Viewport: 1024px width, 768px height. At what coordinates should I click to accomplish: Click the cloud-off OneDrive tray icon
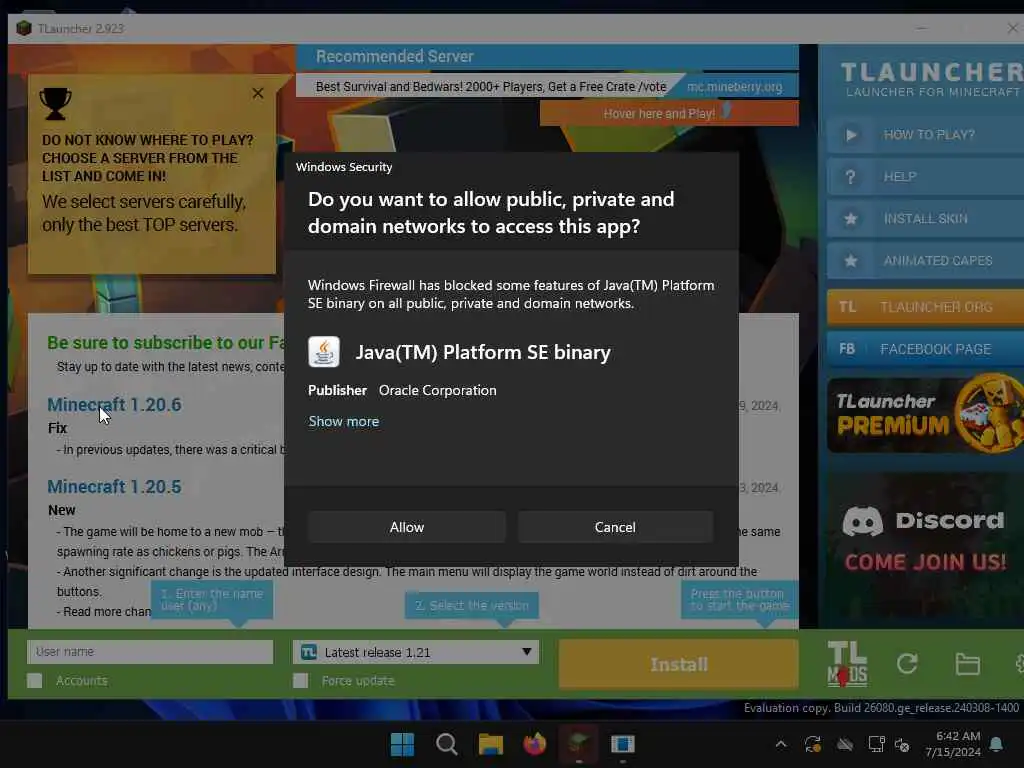tap(845, 744)
